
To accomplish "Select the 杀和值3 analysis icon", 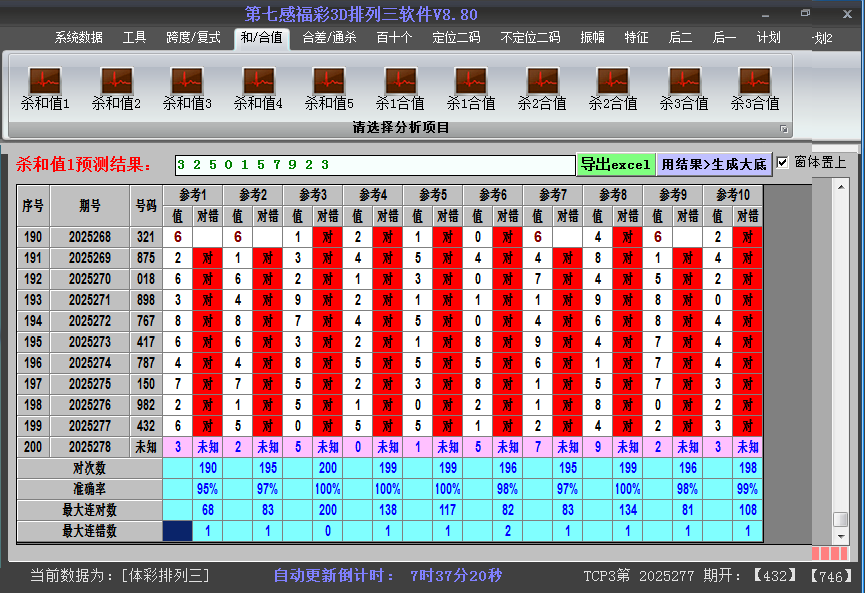I will pos(186,88).
